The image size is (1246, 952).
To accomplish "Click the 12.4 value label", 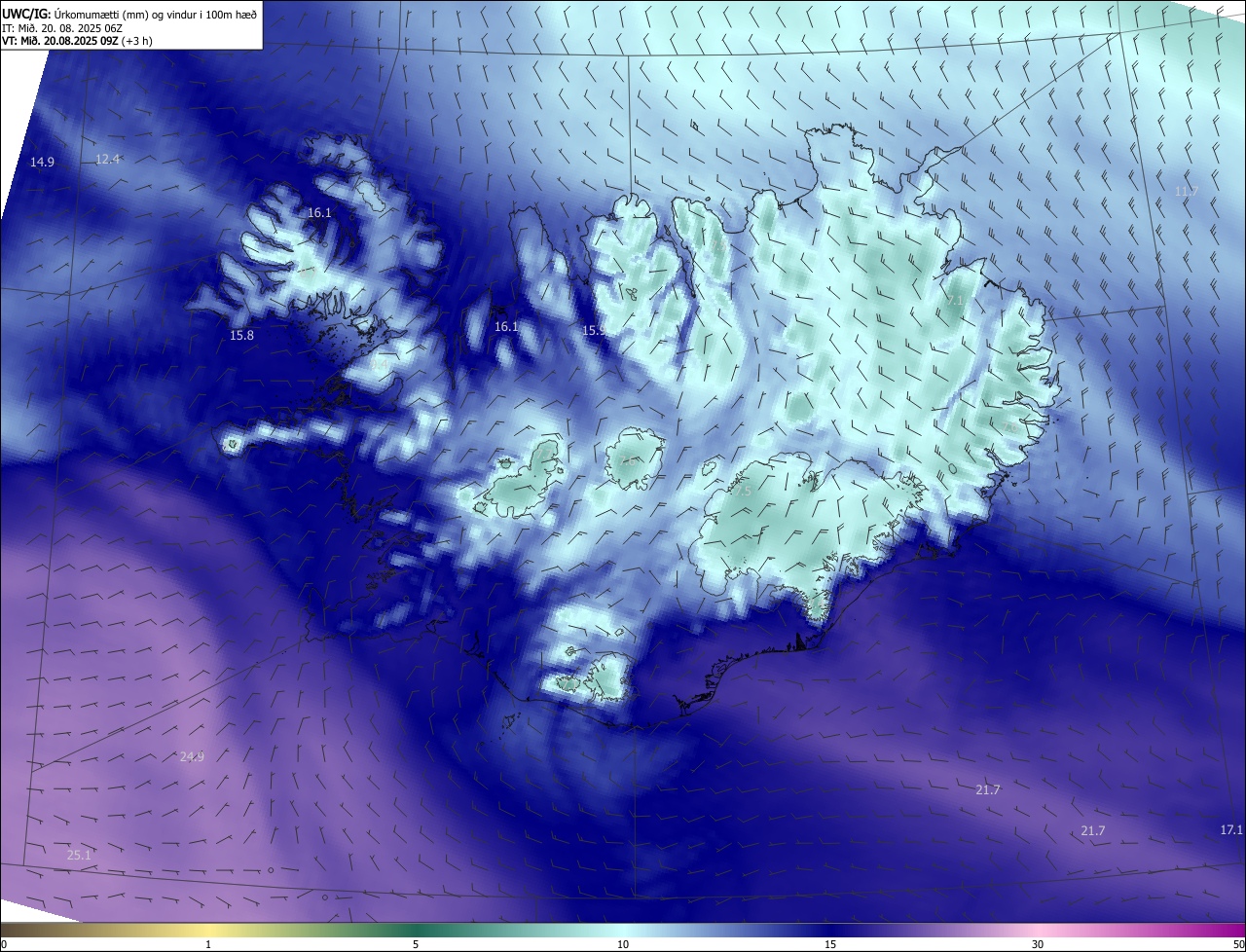I will [x=107, y=160].
